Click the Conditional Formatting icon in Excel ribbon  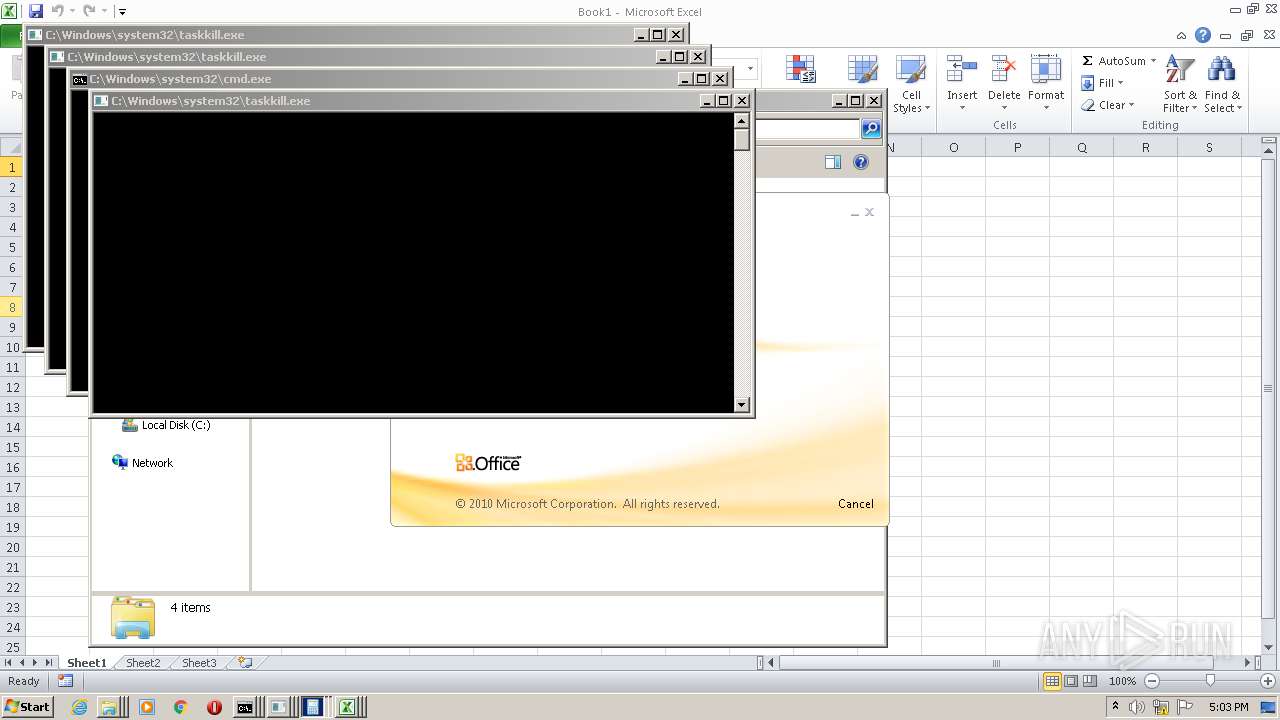(x=801, y=70)
